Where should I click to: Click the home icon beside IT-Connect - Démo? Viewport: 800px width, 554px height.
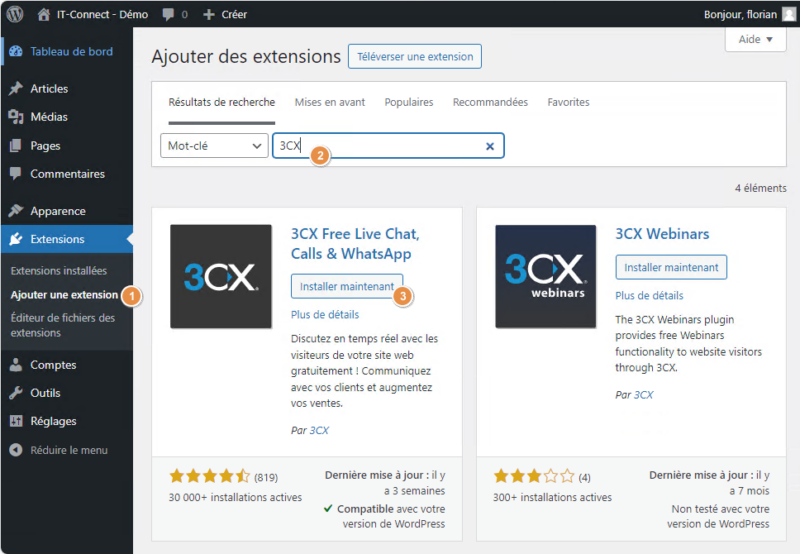click(x=44, y=14)
